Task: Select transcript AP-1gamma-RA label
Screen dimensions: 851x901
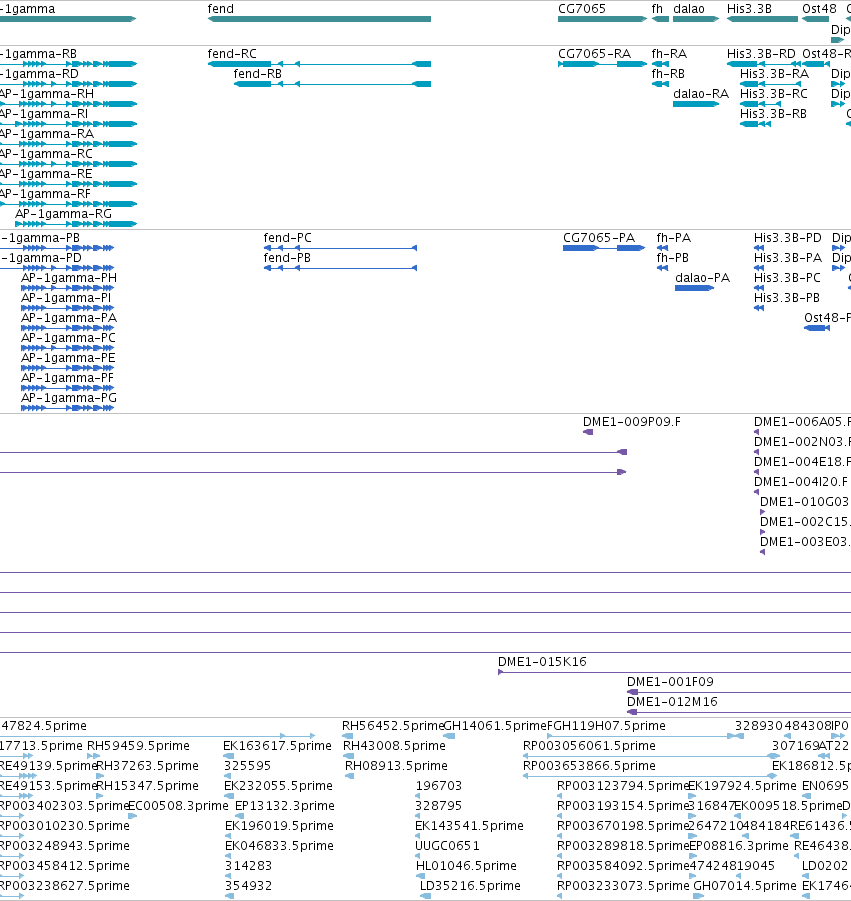Action: click(47, 134)
